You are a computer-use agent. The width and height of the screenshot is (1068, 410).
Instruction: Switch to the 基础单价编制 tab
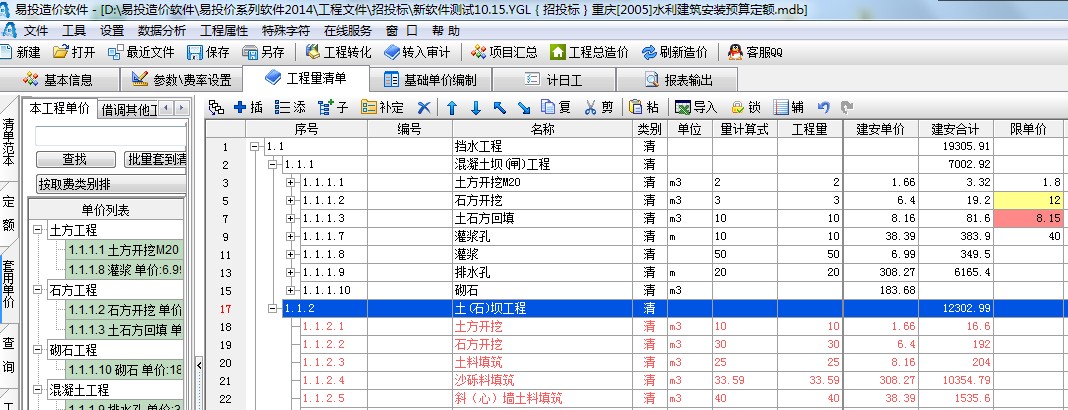pyautogui.click(x=438, y=80)
